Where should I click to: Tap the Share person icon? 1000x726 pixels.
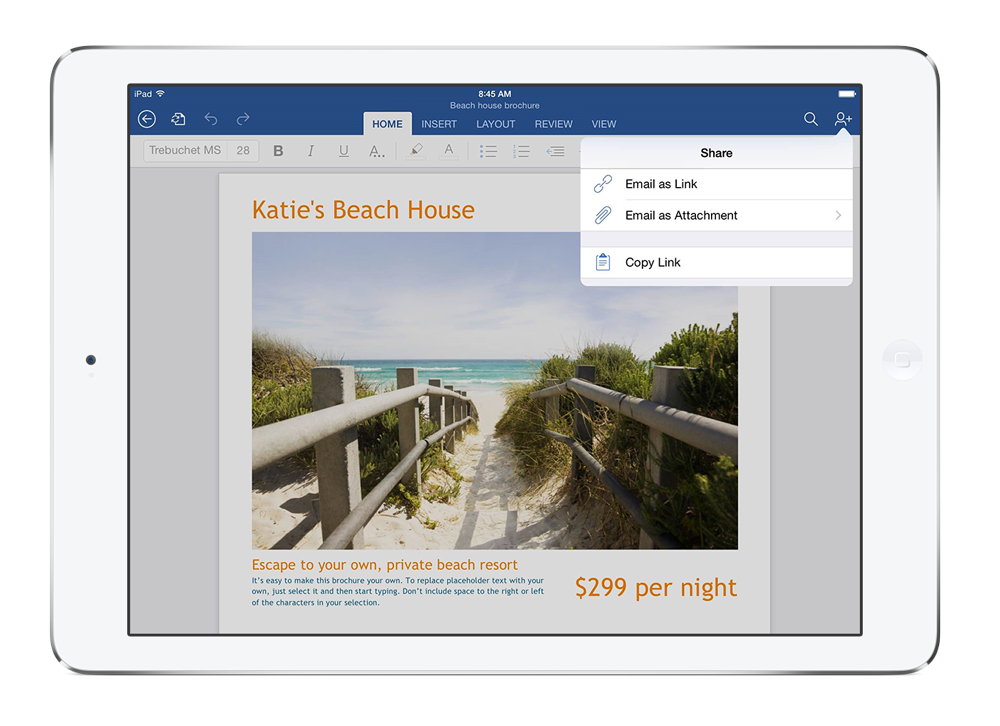tap(843, 119)
